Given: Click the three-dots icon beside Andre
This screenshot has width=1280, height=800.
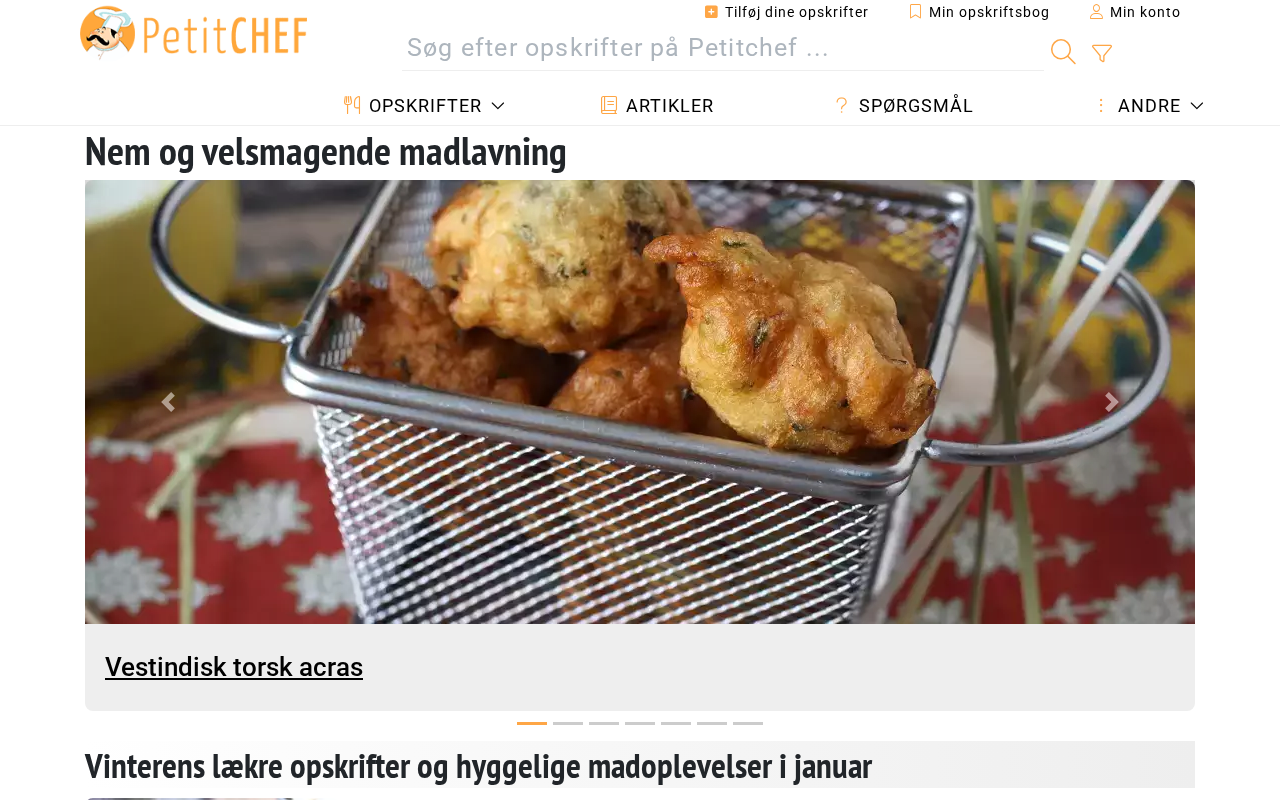Looking at the screenshot, I should [1101, 106].
